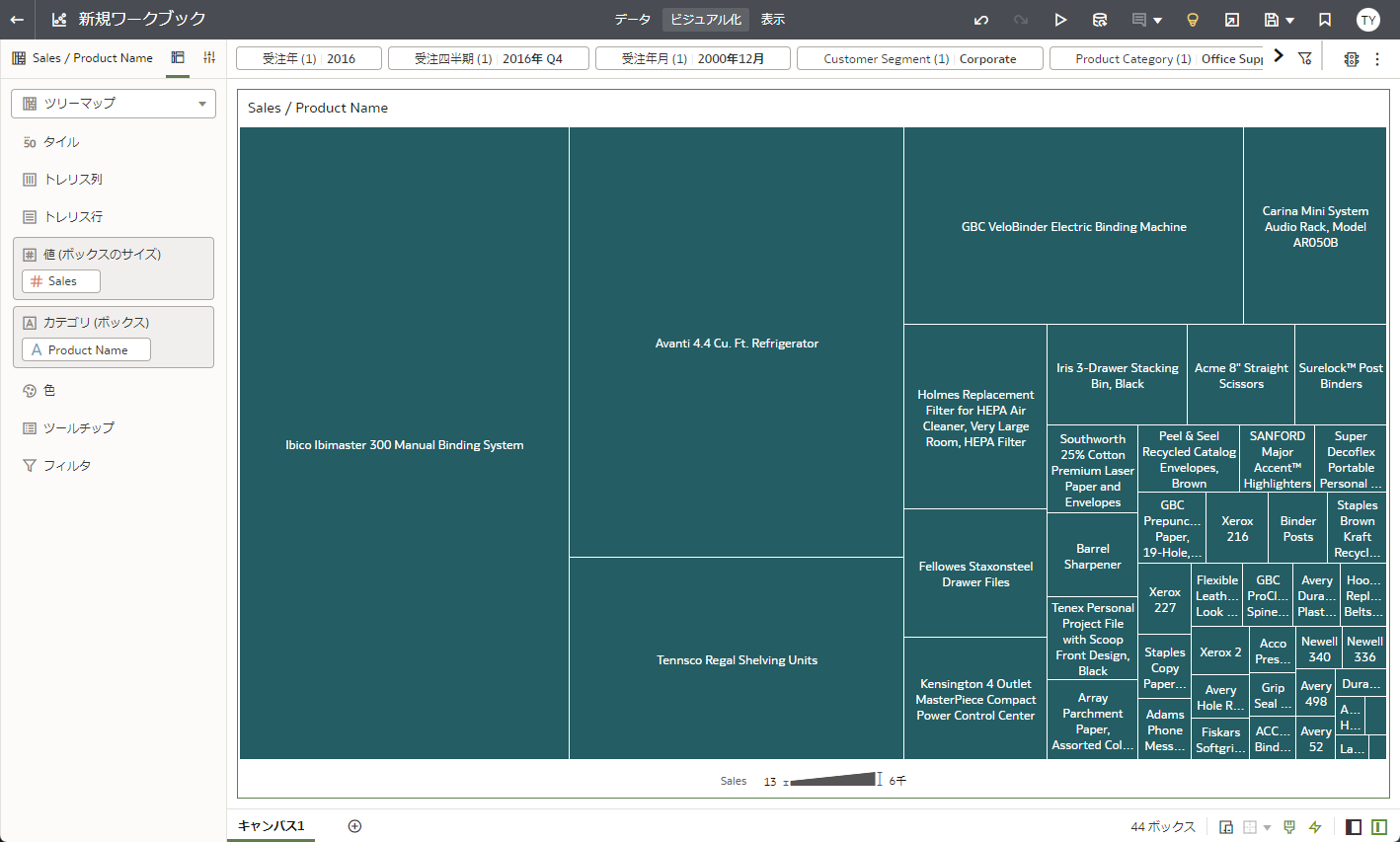This screenshot has width=1400, height=842.
Task: Click the Ibico Ibimaster 300 Manual Binding System box
Action: pyautogui.click(x=405, y=443)
